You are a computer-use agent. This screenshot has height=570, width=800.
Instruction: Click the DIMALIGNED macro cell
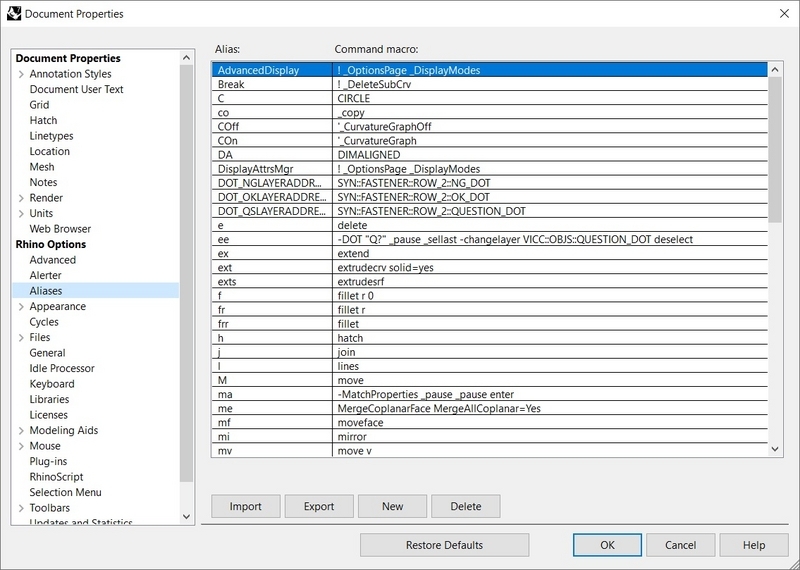pos(550,155)
